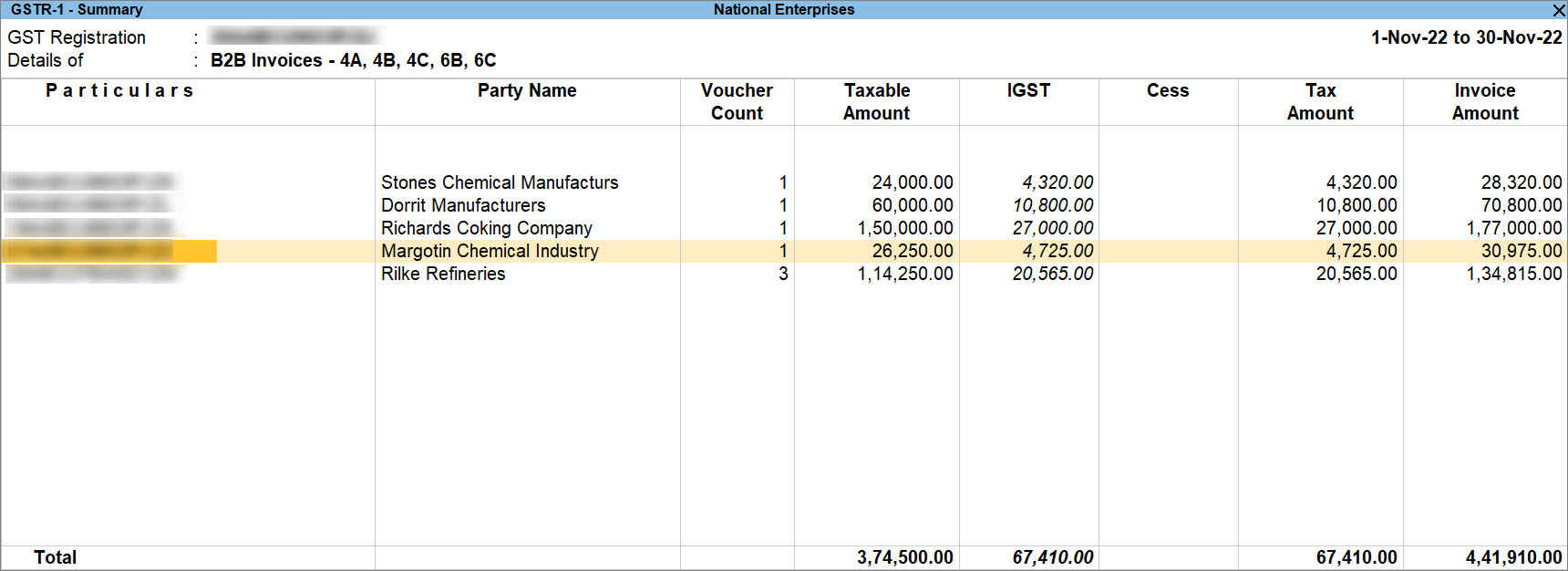
Task: Click tax amount 20,565.00 for Rilke Refineries
Action: [1357, 274]
